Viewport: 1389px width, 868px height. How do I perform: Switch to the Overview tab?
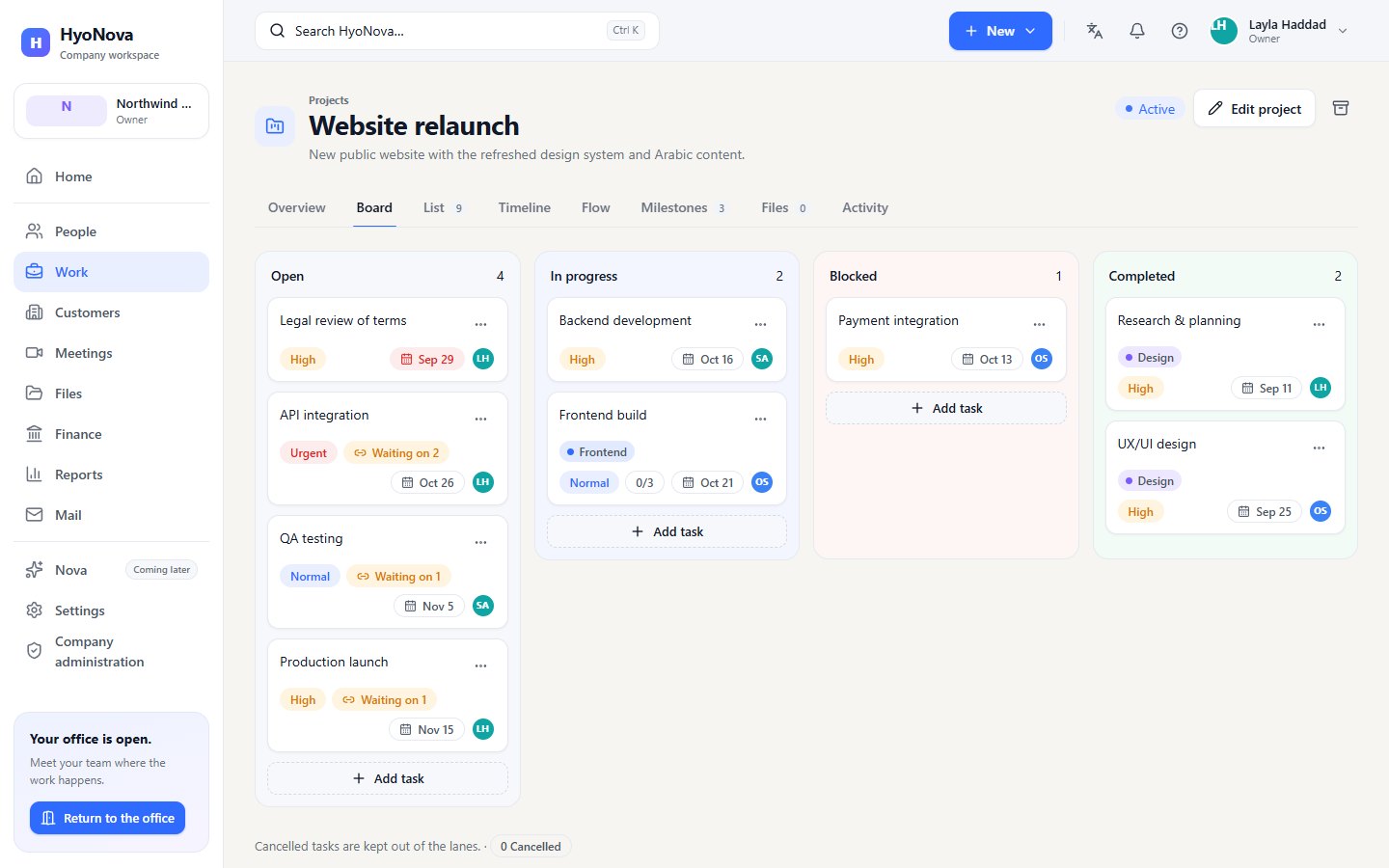297,207
